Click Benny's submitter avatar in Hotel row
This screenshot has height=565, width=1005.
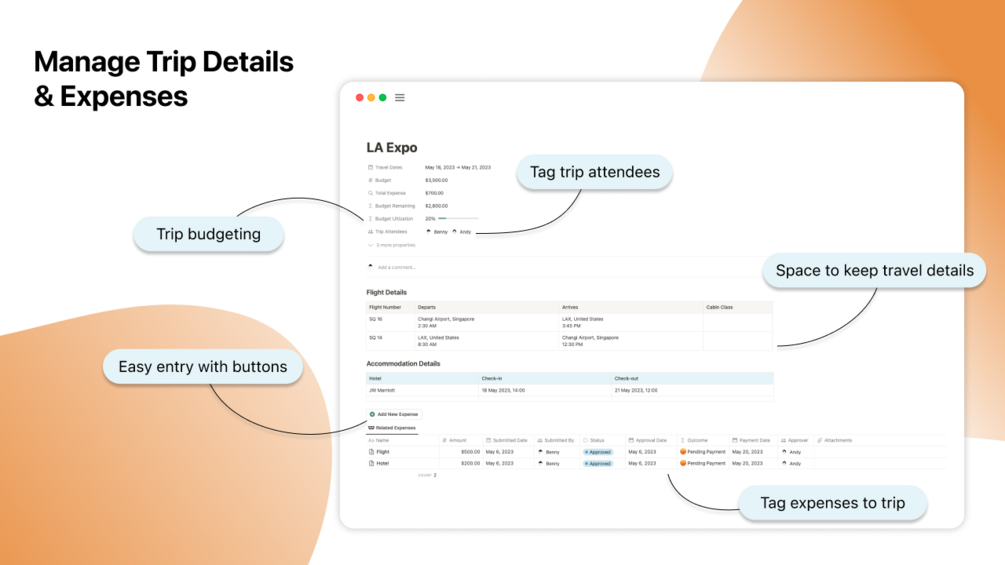click(540, 463)
